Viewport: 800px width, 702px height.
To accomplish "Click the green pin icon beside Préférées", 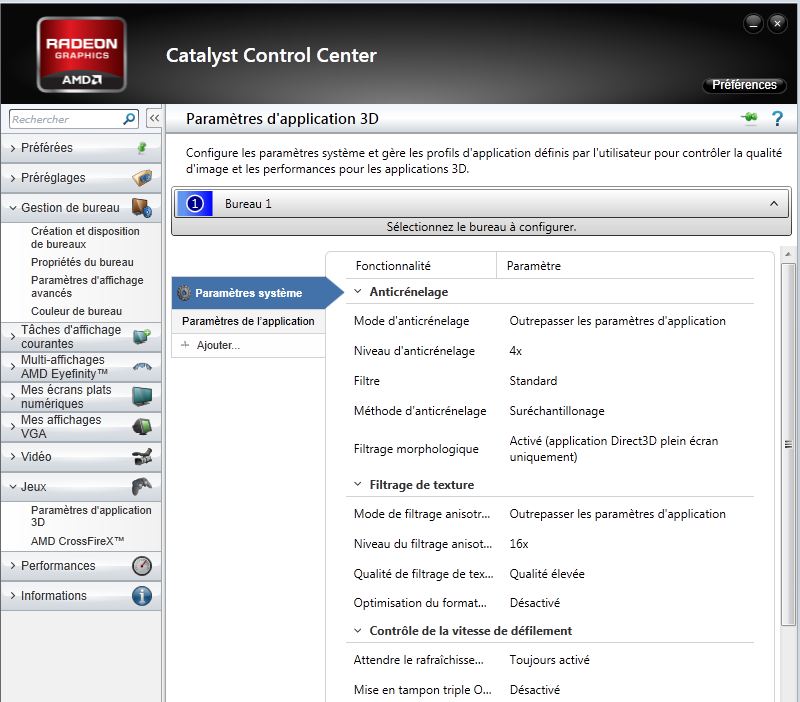I will (142, 147).
